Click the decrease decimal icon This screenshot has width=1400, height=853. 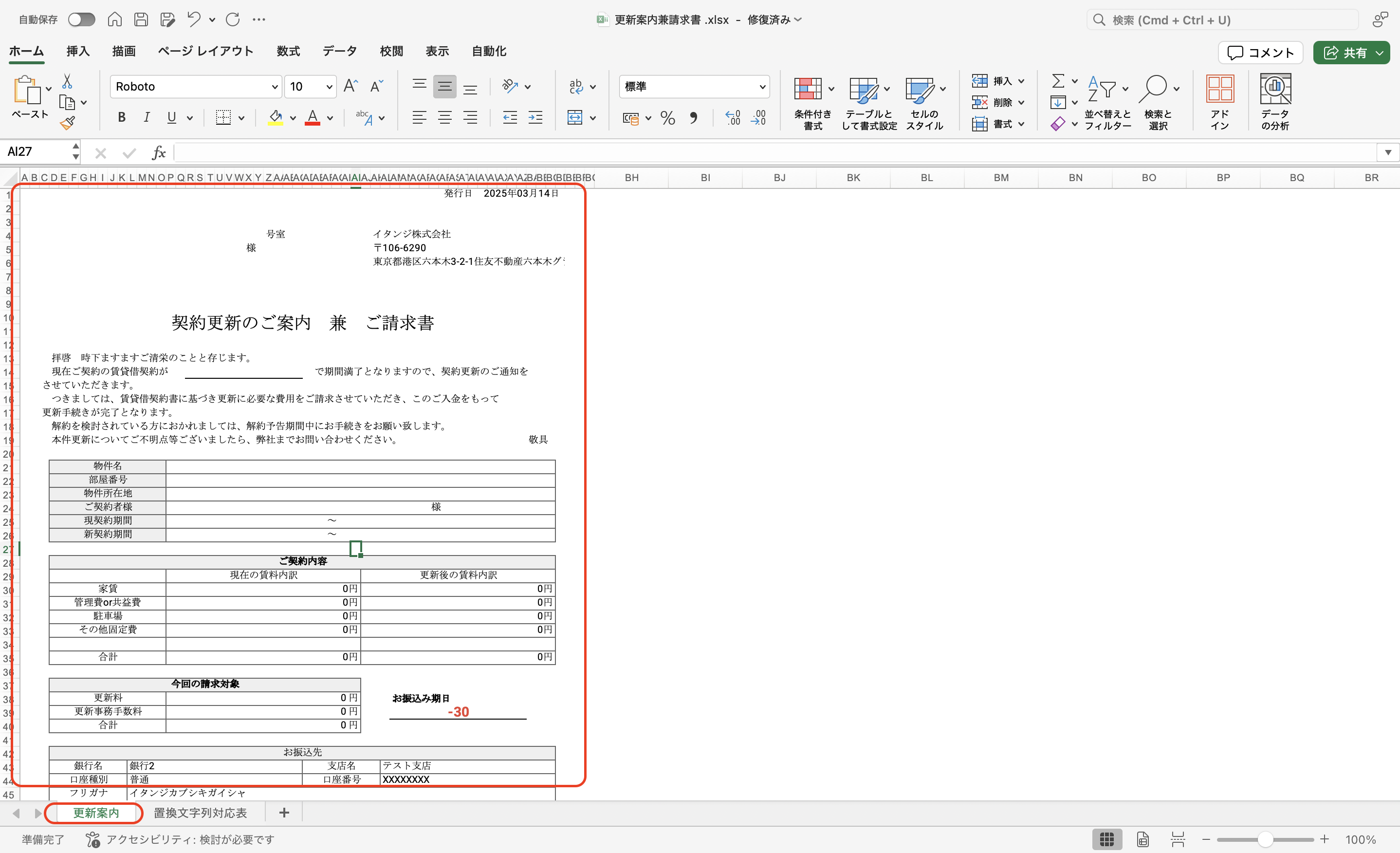point(758,118)
